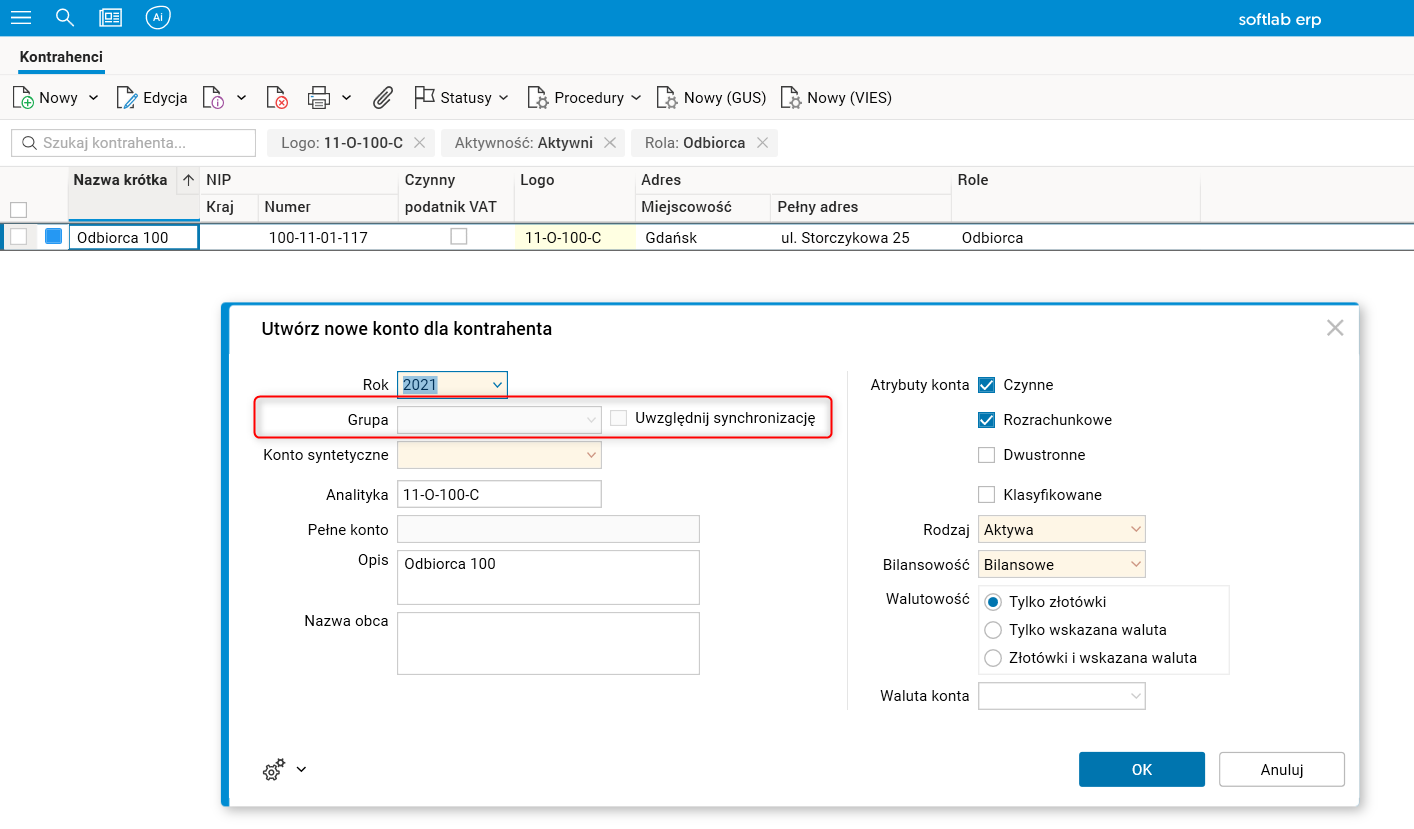Click the Anuluj button
Screen dimensions: 1414x829
point(1281,769)
